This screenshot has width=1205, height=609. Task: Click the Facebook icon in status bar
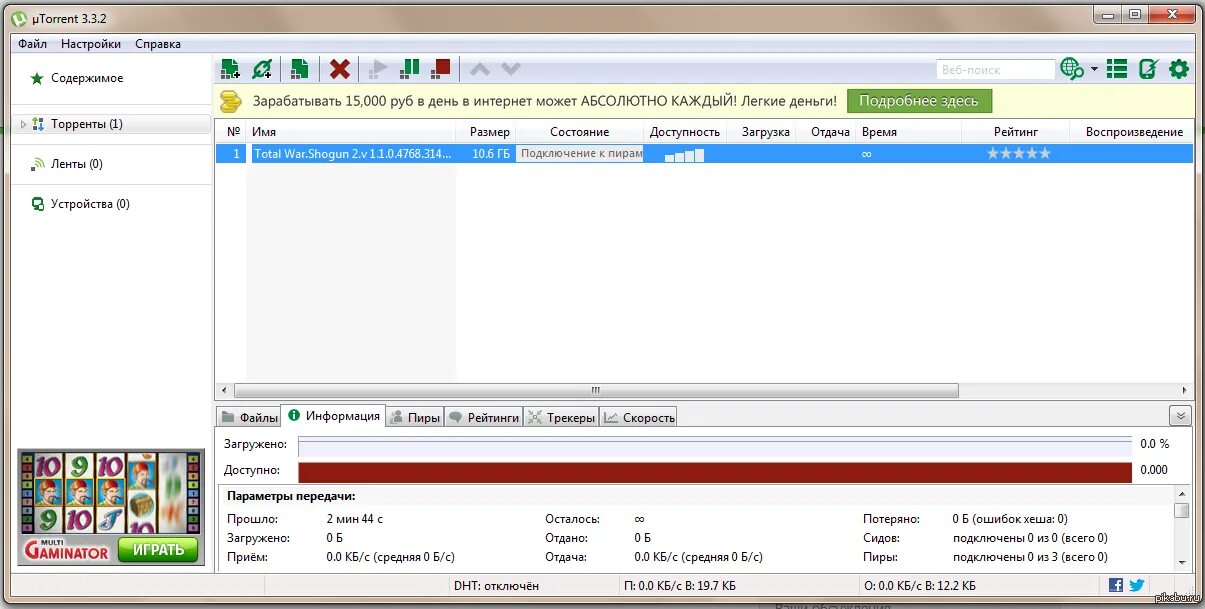pyautogui.click(x=1116, y=586)
